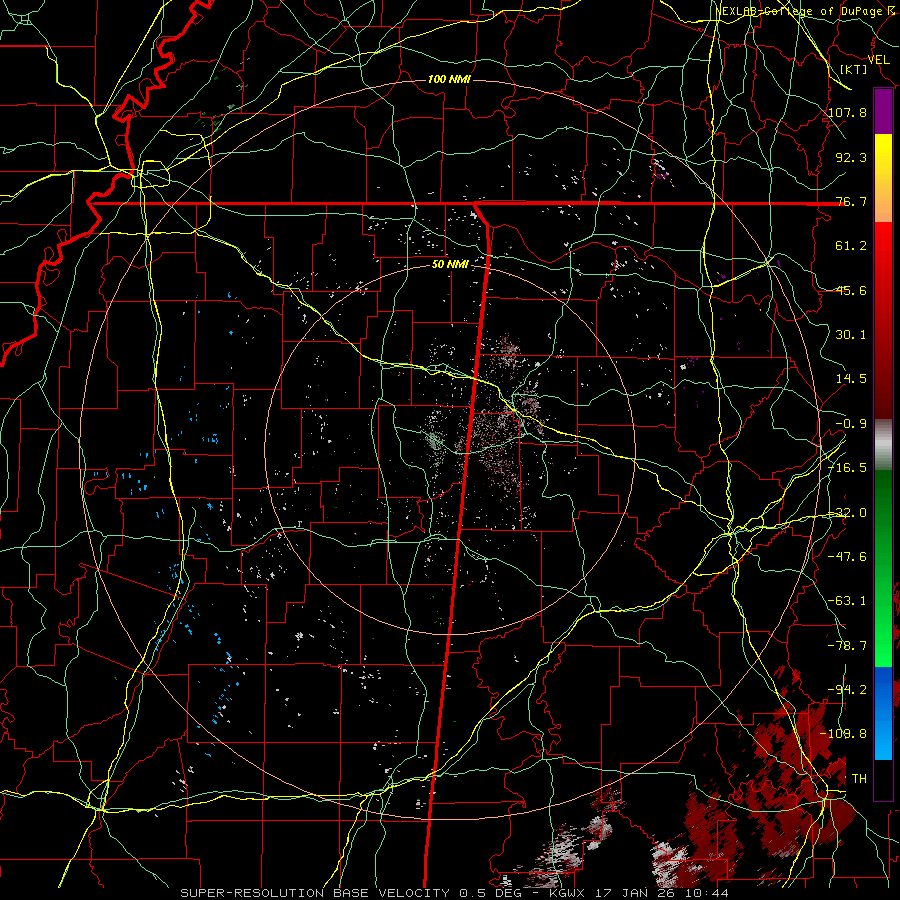The height and width of the screenshot is (900, 900).
Task: Click the -47.6 legend value
Action: (847, 557)
